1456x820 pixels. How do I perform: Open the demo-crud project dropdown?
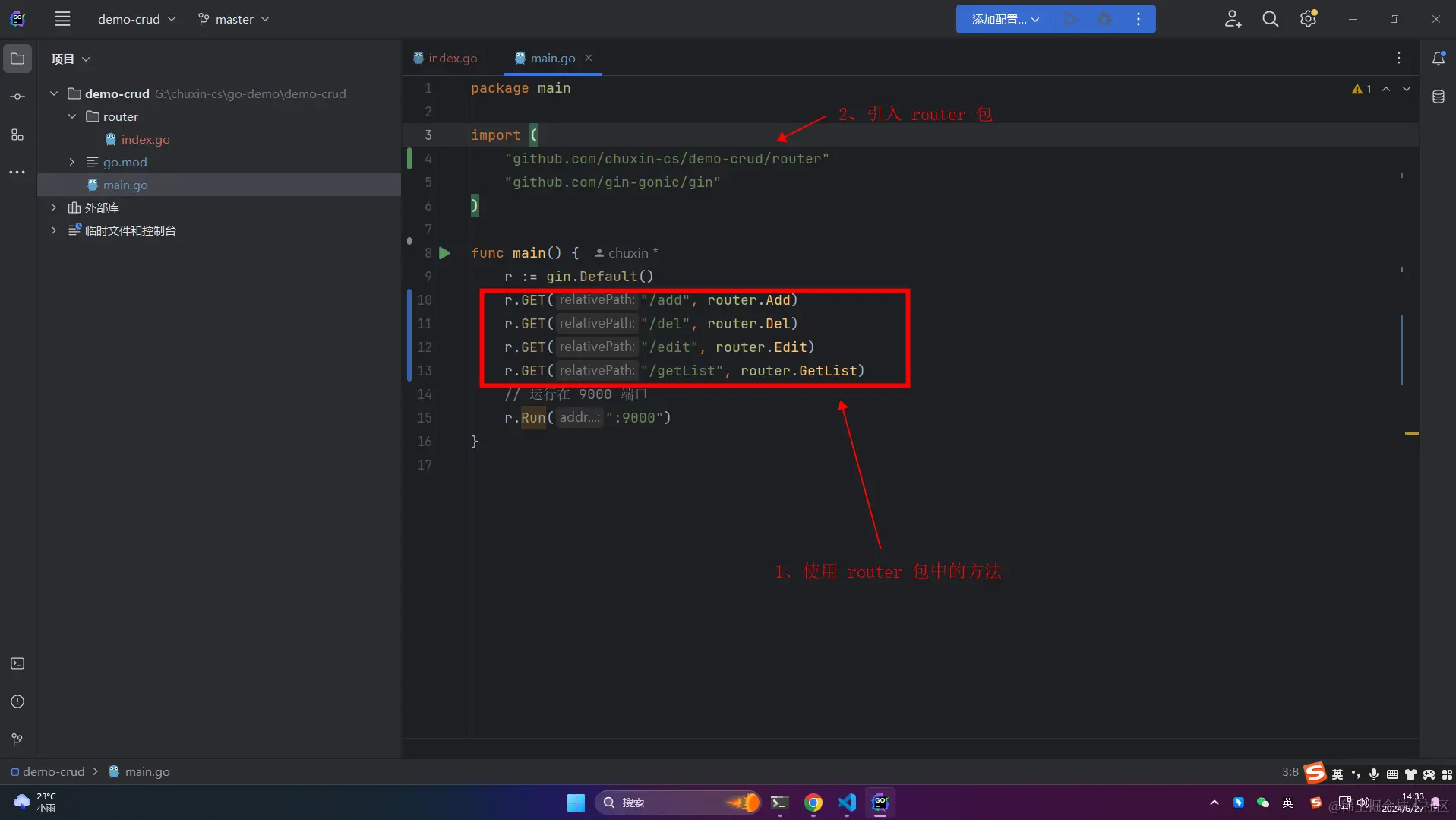click(136, 19)
